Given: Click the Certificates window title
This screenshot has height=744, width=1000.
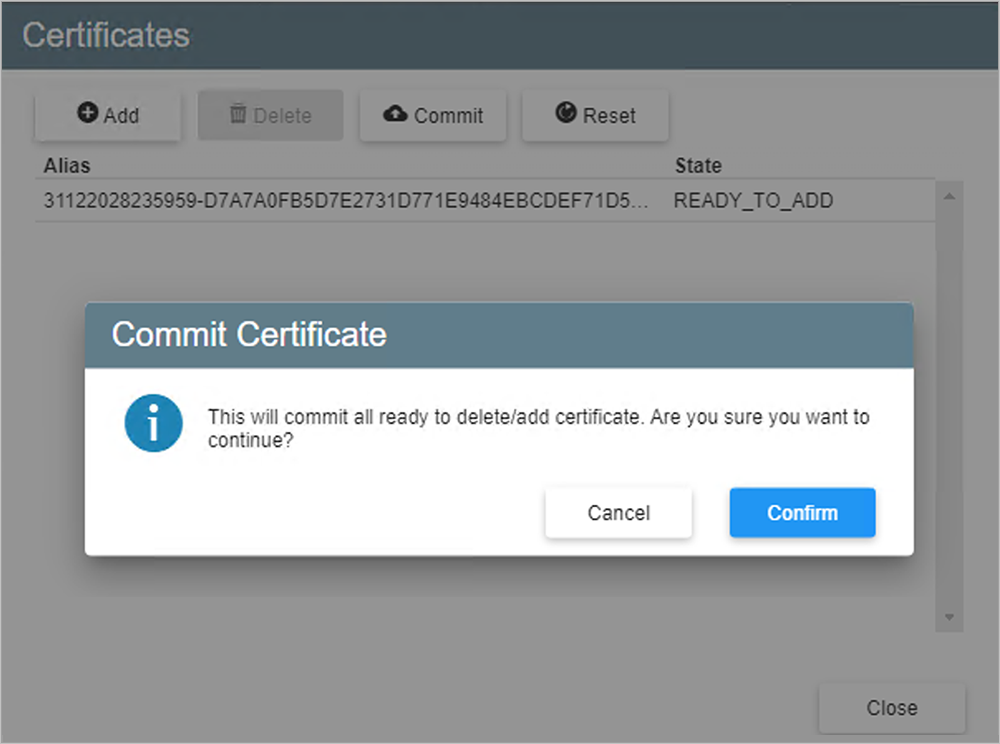Looking at the screenshot, I should [106, 35].
